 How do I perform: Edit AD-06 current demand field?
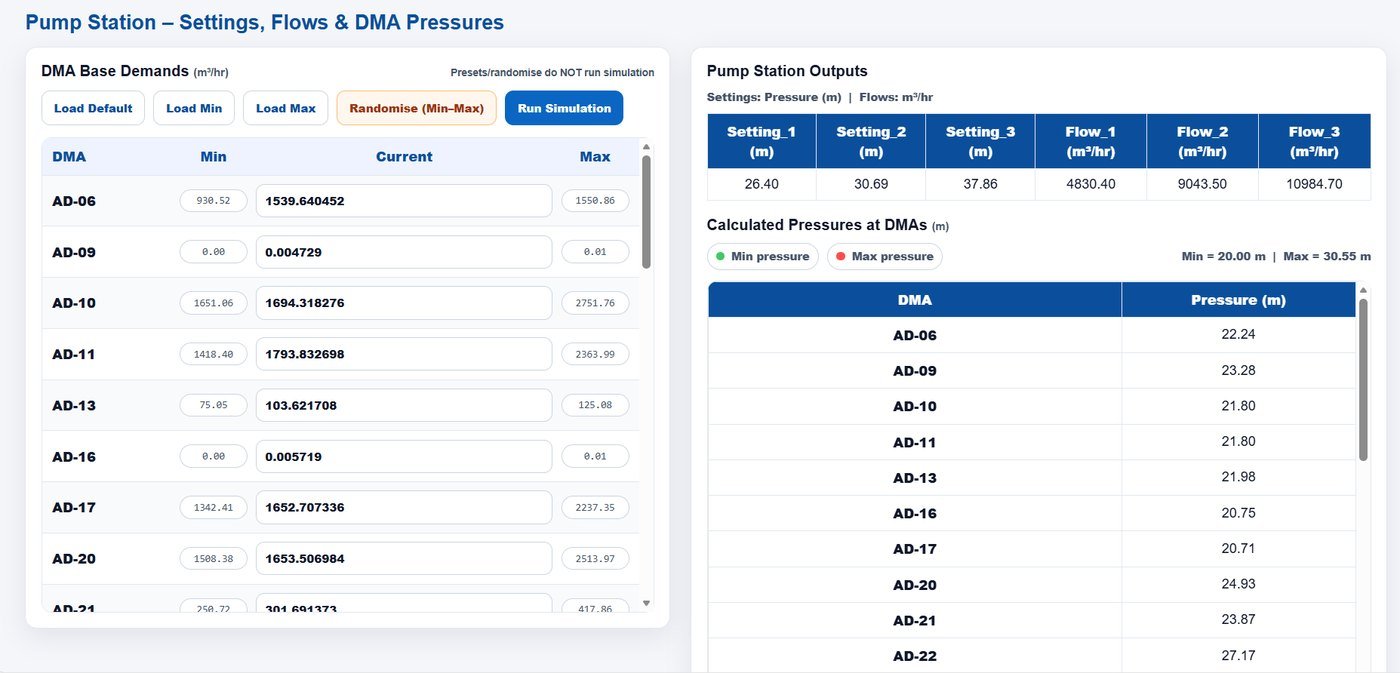coord(404,201)
